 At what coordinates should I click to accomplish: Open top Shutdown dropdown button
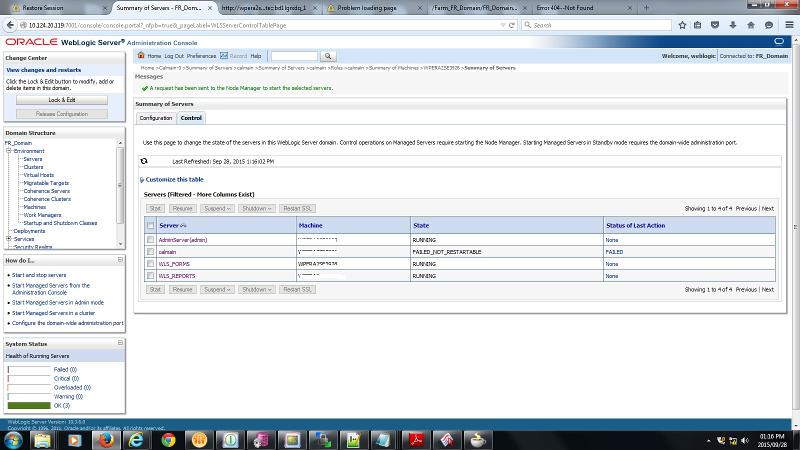pyautogui.click(x=257, y=209)
